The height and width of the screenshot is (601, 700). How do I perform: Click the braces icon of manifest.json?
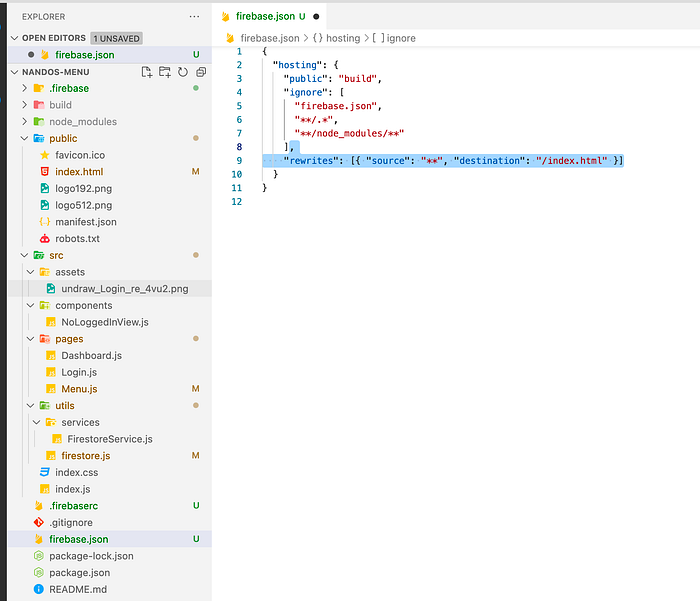[45, 222]
